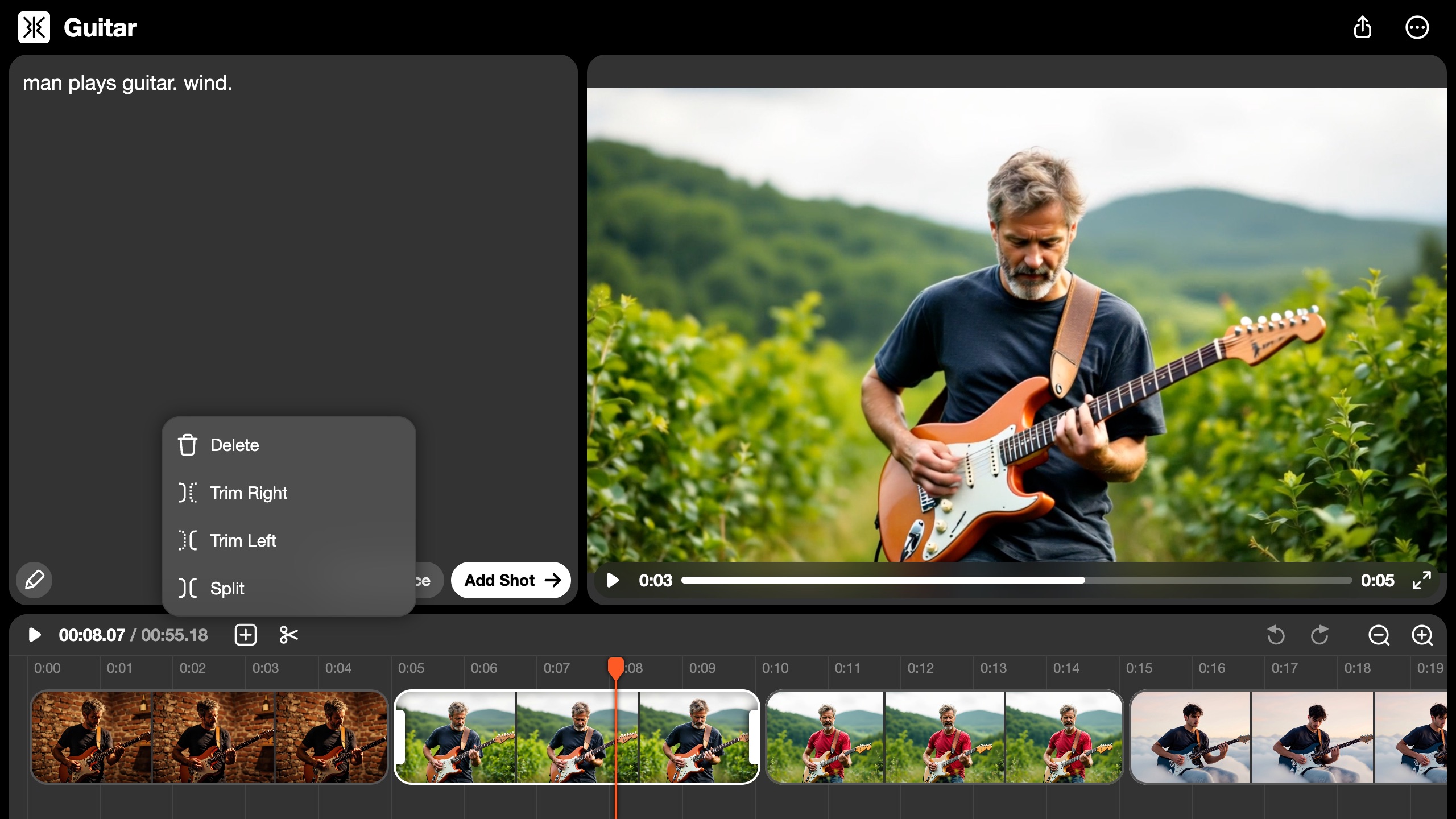Select the brick wall guitarist clip

(x=209, y=737)
